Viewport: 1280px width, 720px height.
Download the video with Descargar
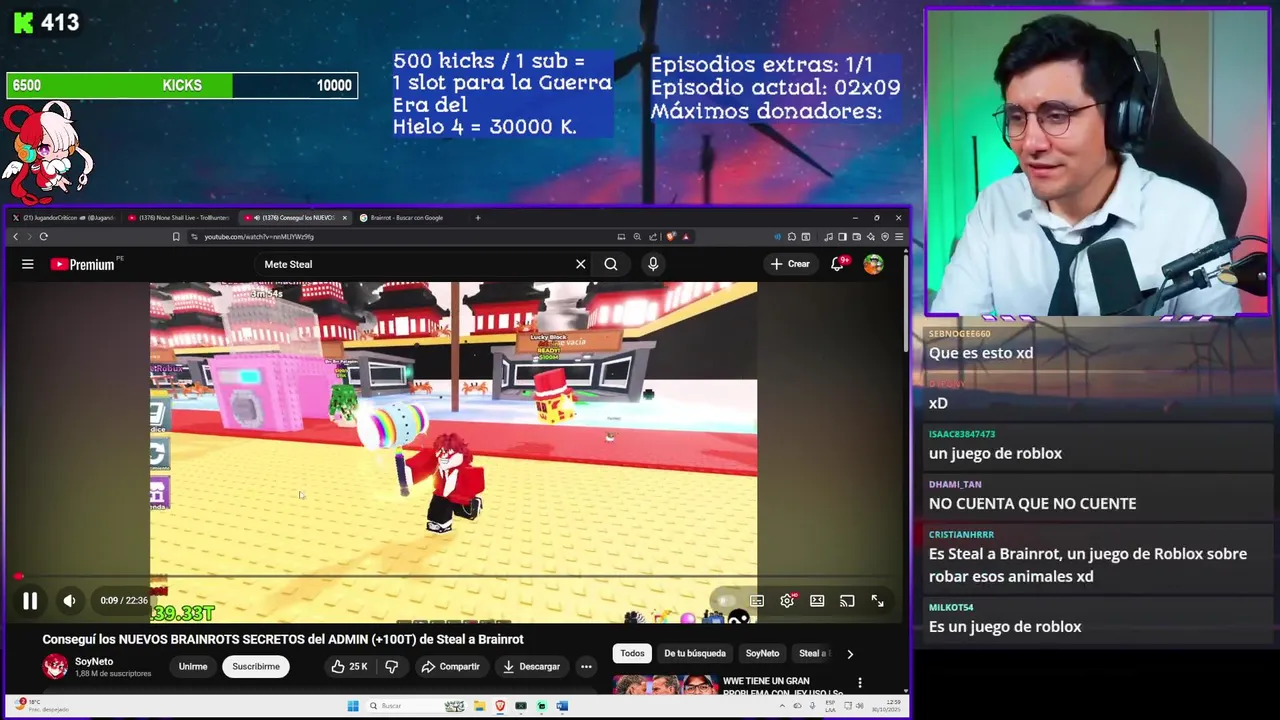point(531,666)
